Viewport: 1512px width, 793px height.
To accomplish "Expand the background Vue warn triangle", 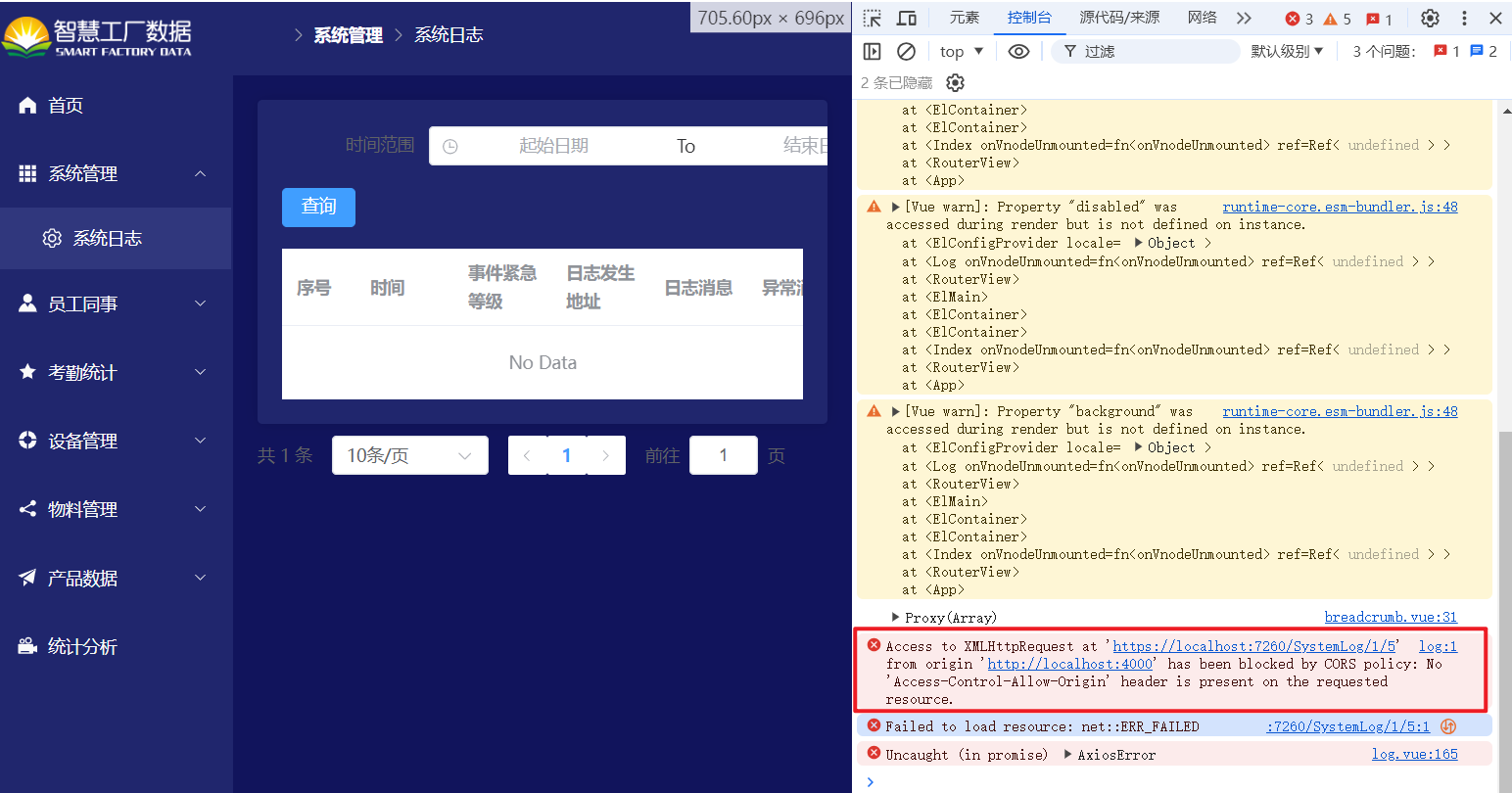I will coord(895,411).
